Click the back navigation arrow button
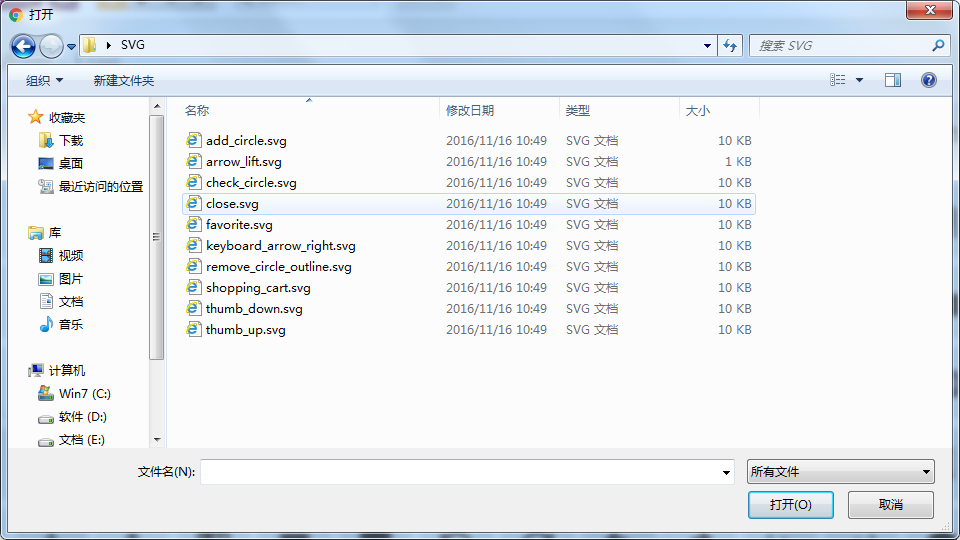The image size is (960, 540). coord(24,46)
